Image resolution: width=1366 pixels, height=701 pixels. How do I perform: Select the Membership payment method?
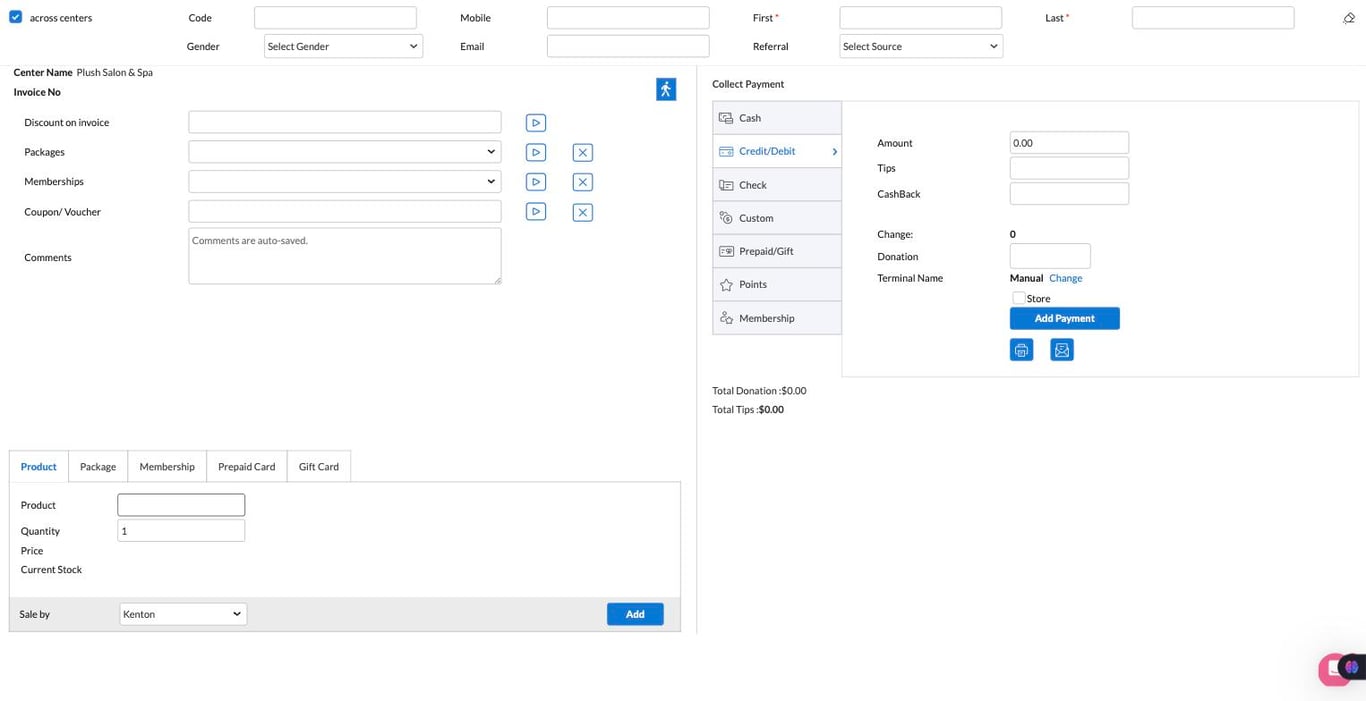coord(777,318)
